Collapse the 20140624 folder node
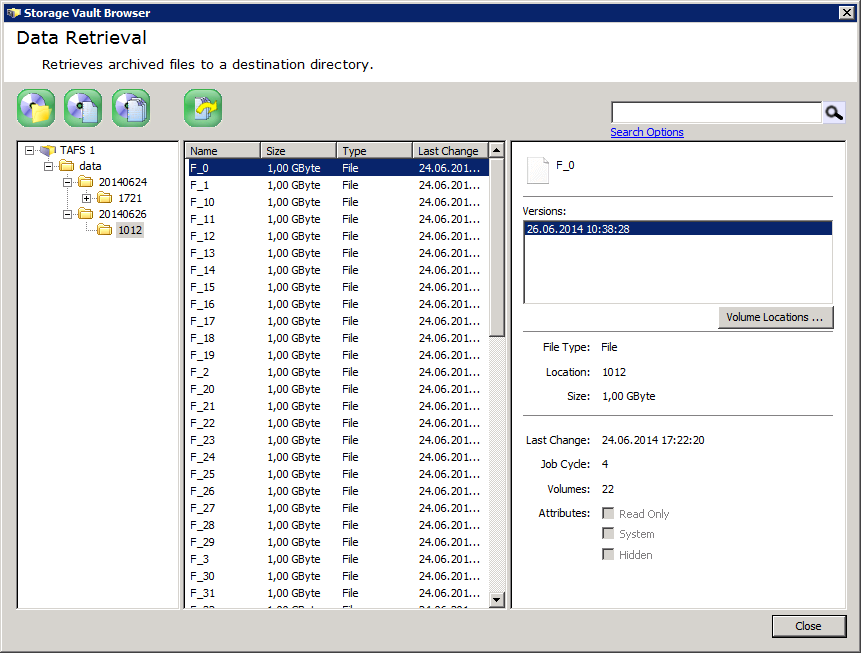 [68, 182]
